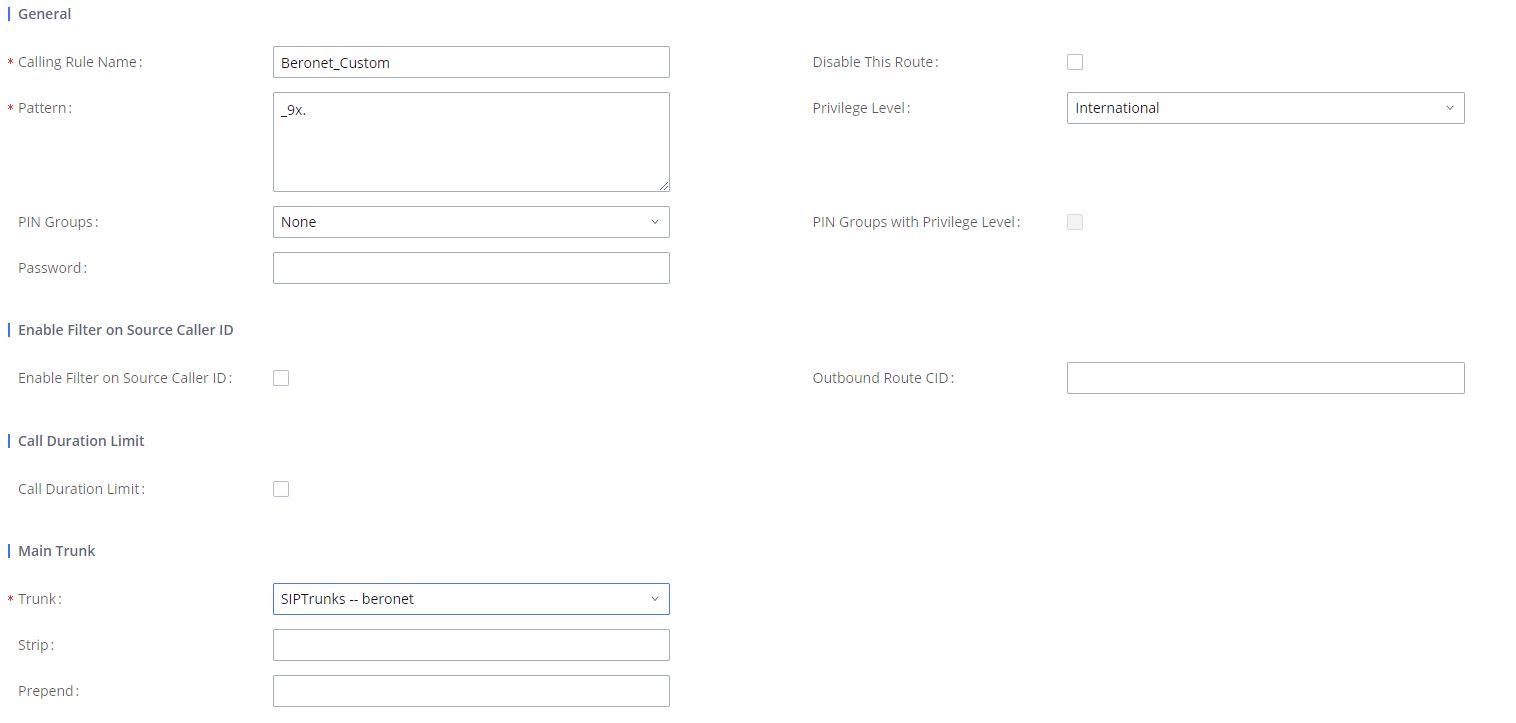This screenshot has width=1516, height=723.
Task: Open the Trunk selection dropdown
Action: 470,599
